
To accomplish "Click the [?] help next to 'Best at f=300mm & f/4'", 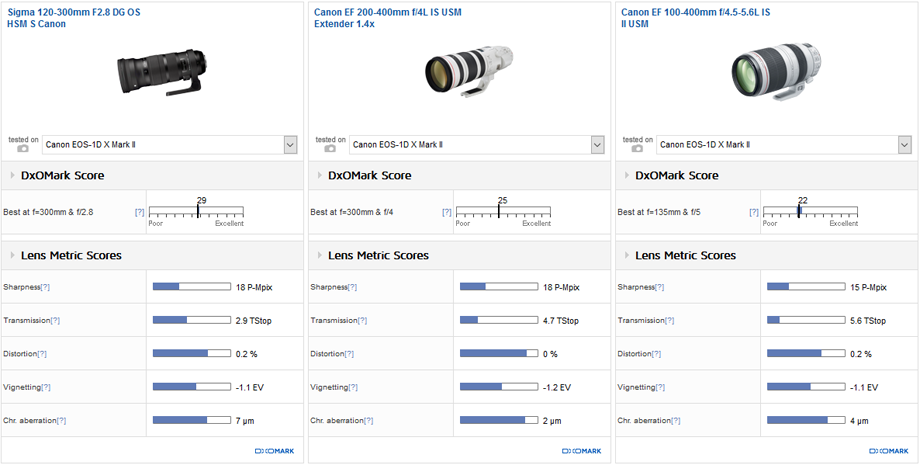I will 447,212.
